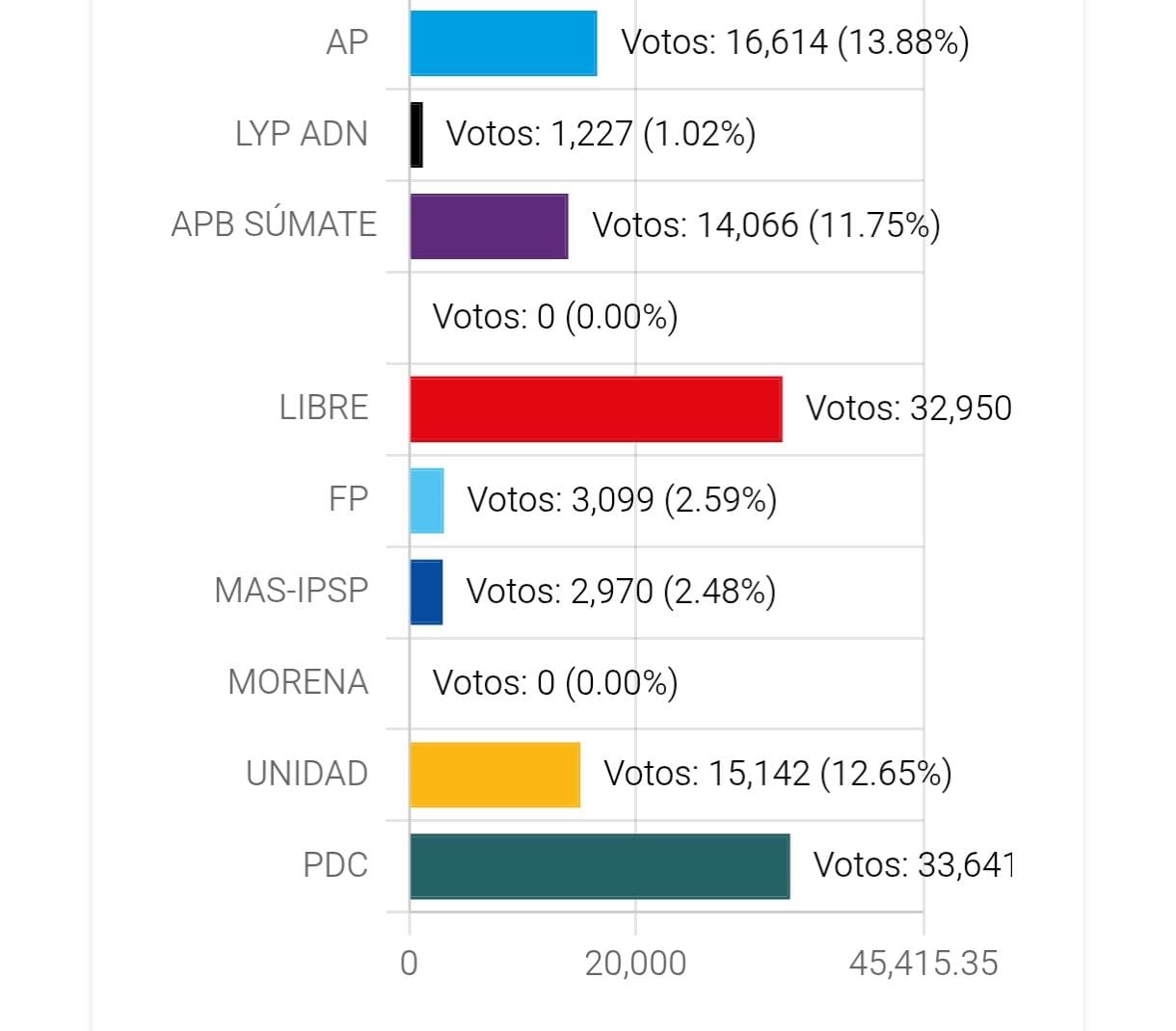This screenshot has height=1031, width=1176.
Task: Select the LYP ADN axis label
Action: [x=302, y=134]
